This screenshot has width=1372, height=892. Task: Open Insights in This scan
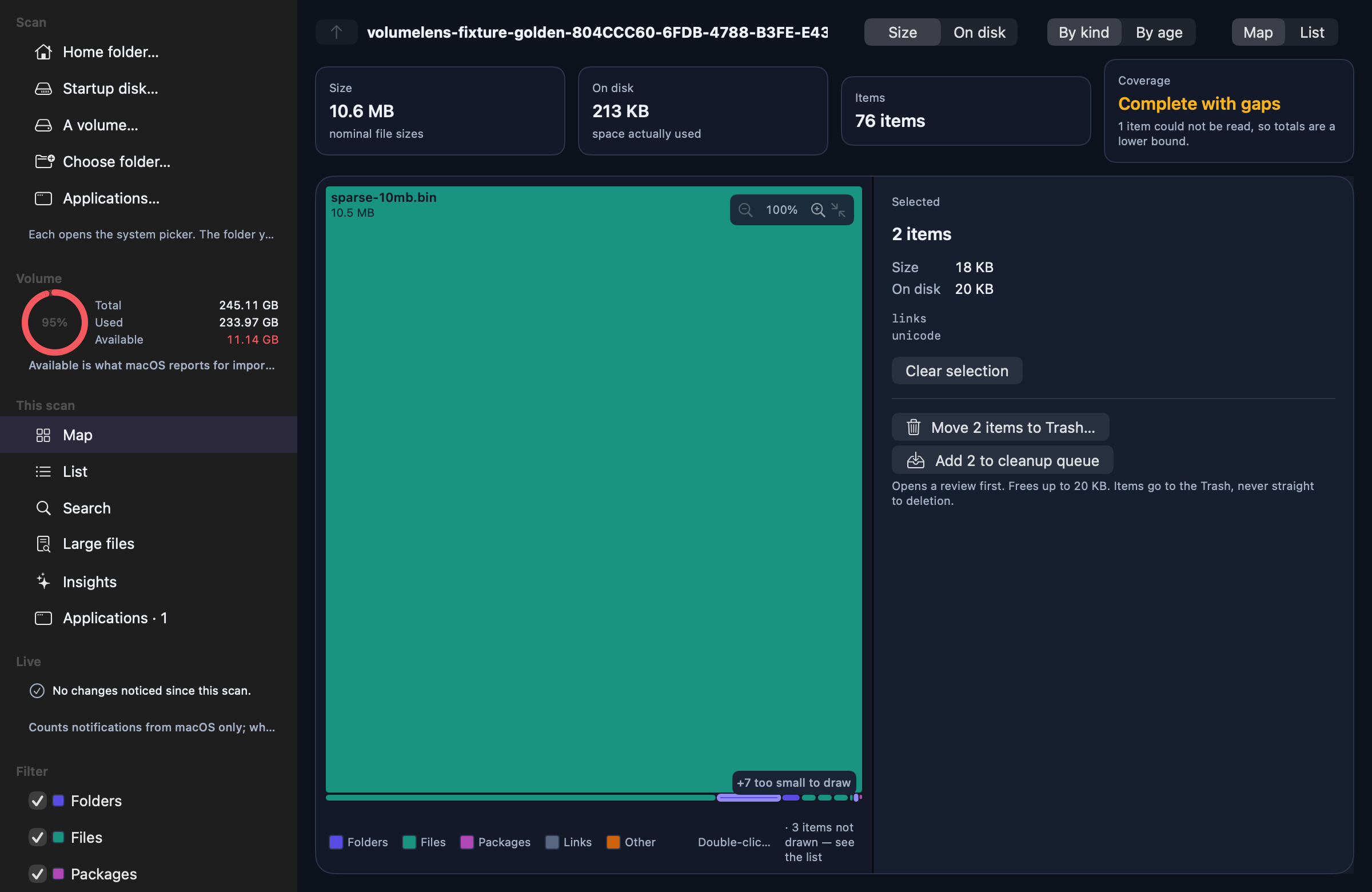coord(149,581)
